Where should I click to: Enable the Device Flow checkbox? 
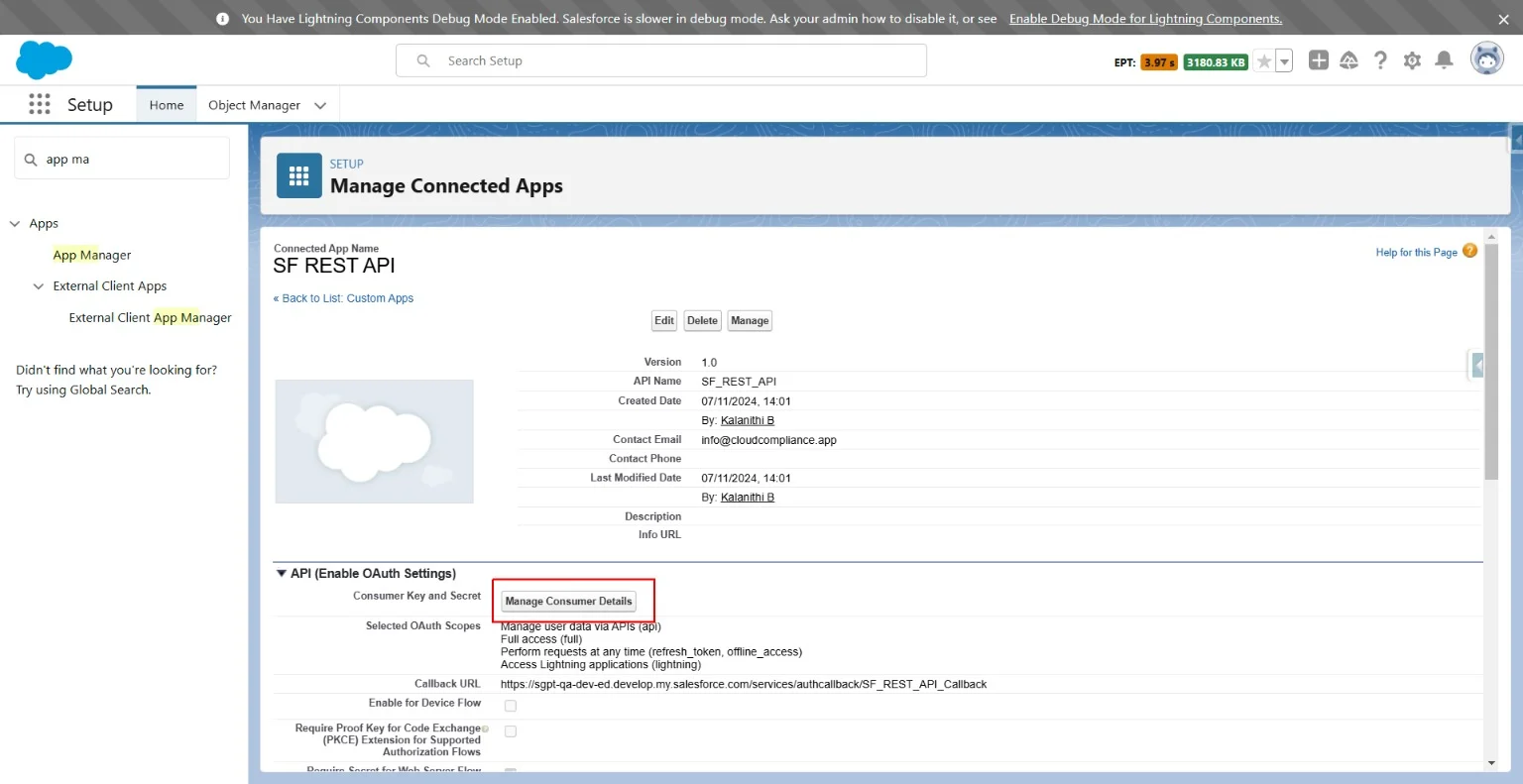coord(511,706)
